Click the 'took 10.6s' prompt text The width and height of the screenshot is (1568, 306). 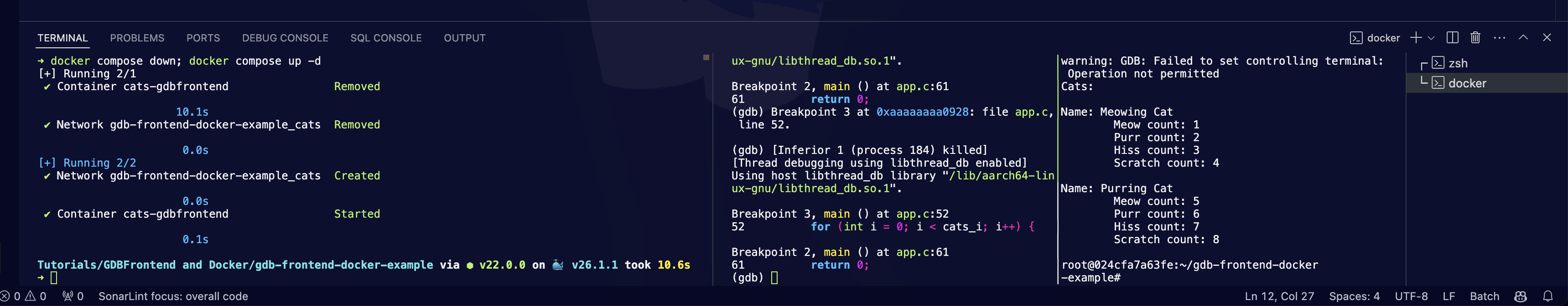click(657, 265)
